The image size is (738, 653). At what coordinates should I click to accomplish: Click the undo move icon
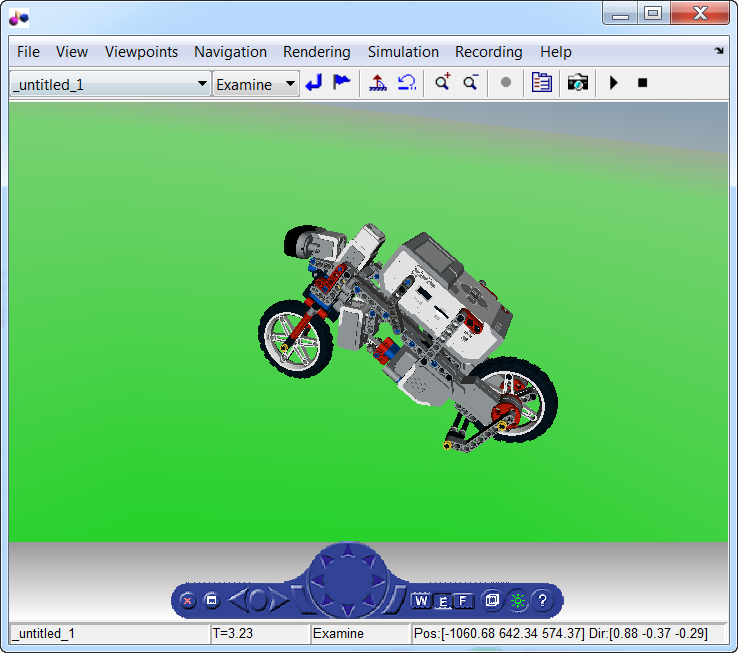(x=406, y=83)
